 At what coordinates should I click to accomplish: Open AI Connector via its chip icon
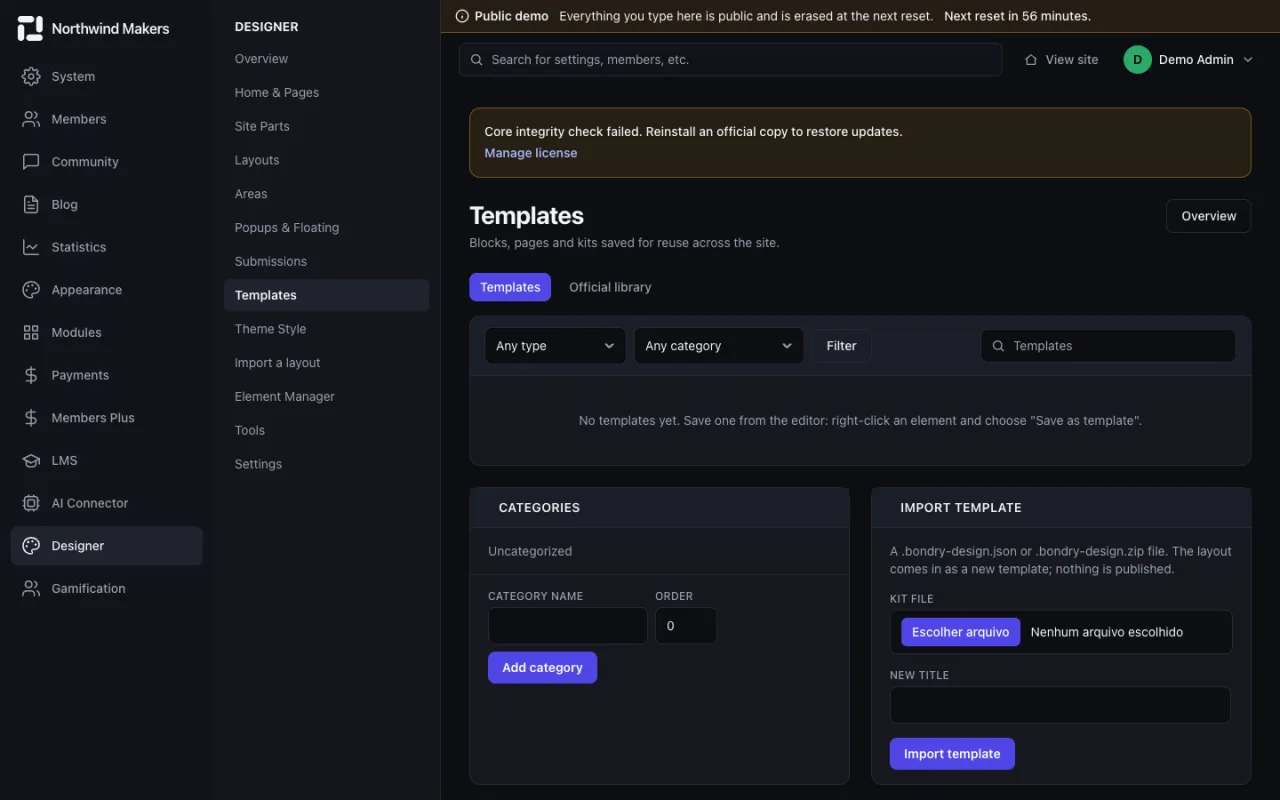[x=31, y=503]
